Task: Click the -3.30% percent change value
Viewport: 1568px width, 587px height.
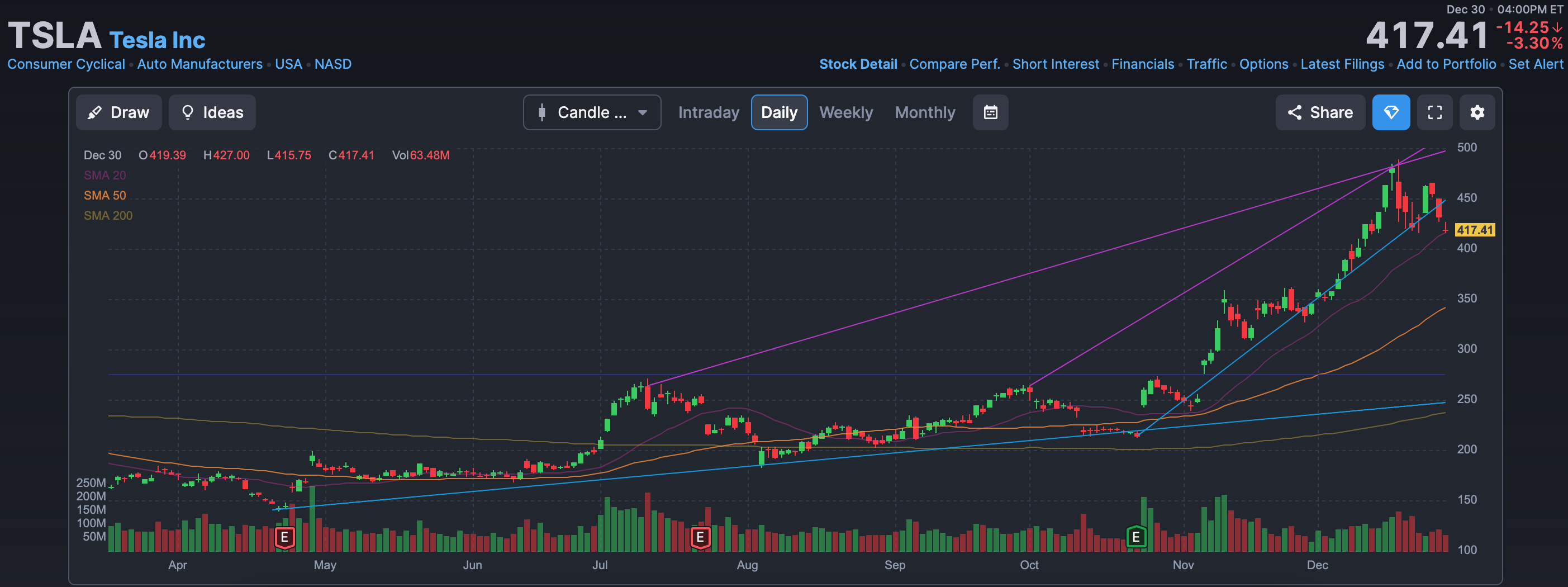Action: [x=1534, y=43]
